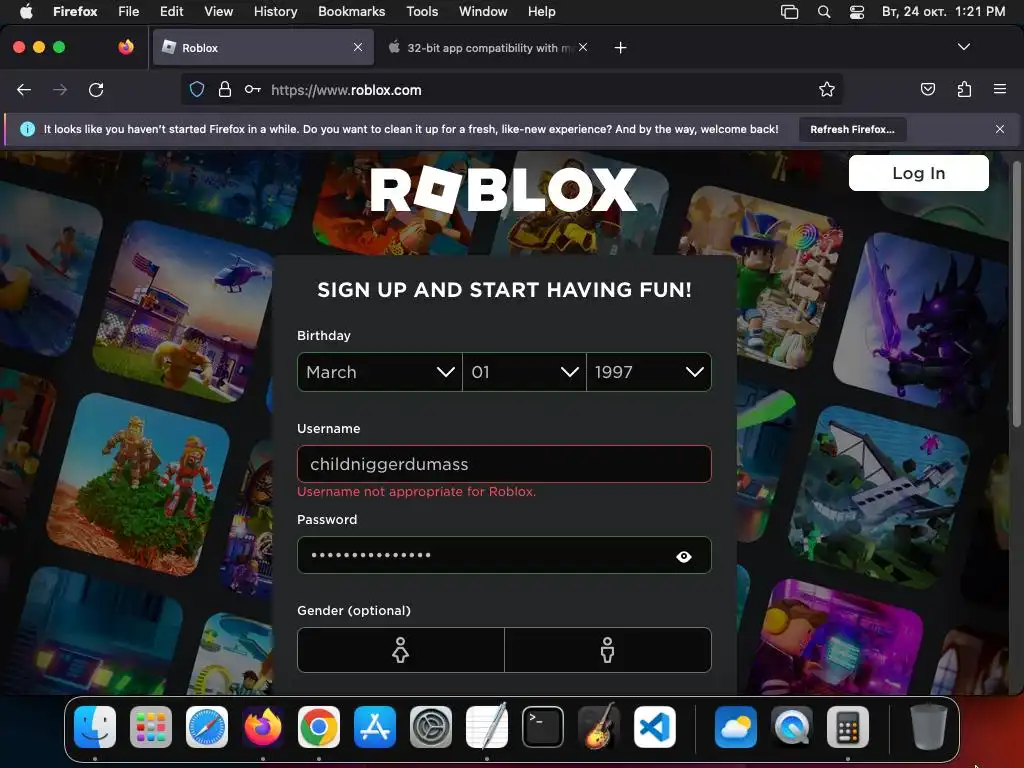View site security via the padlock icon
Image resolution: width=1024 pixels, height=768 pixels.
[225, 89]
